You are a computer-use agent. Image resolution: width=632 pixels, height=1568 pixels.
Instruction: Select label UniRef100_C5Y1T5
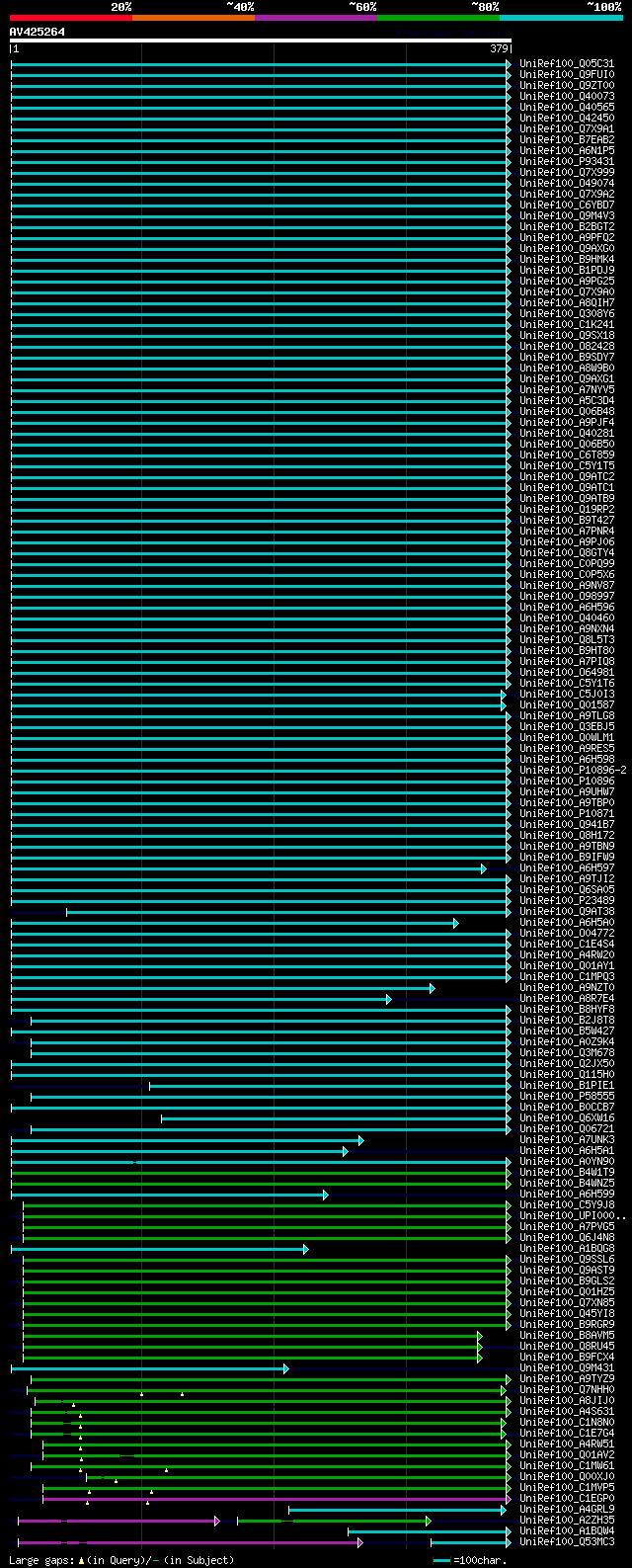tap(567, 465)
